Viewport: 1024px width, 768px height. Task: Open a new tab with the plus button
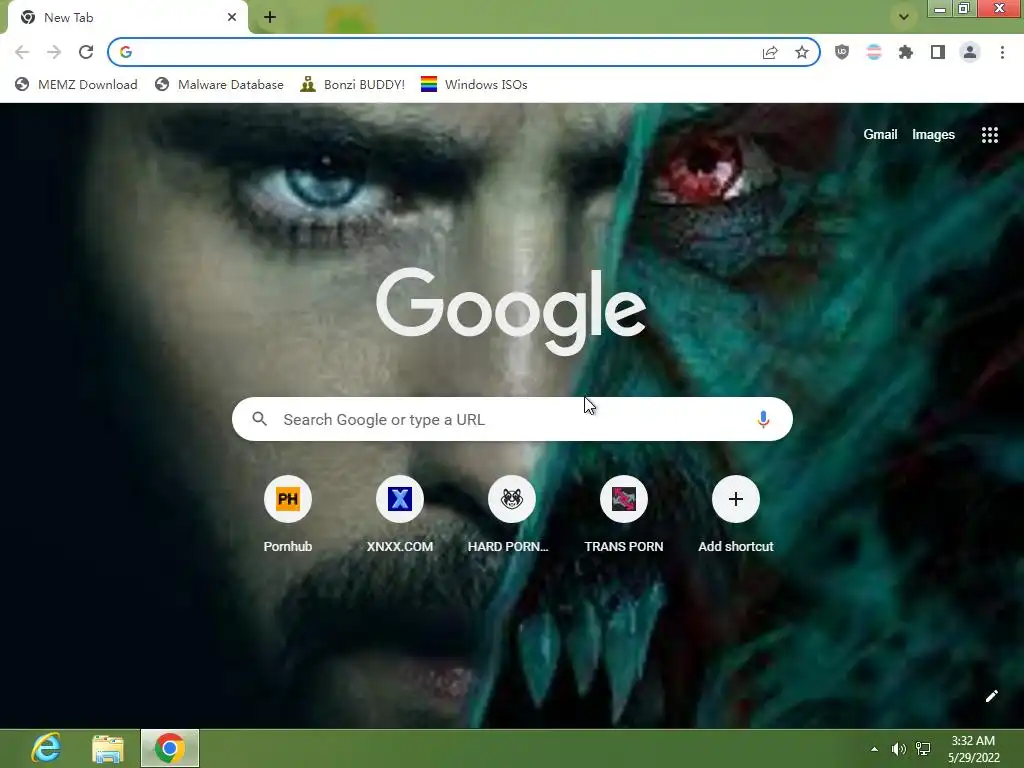point(270,17)
